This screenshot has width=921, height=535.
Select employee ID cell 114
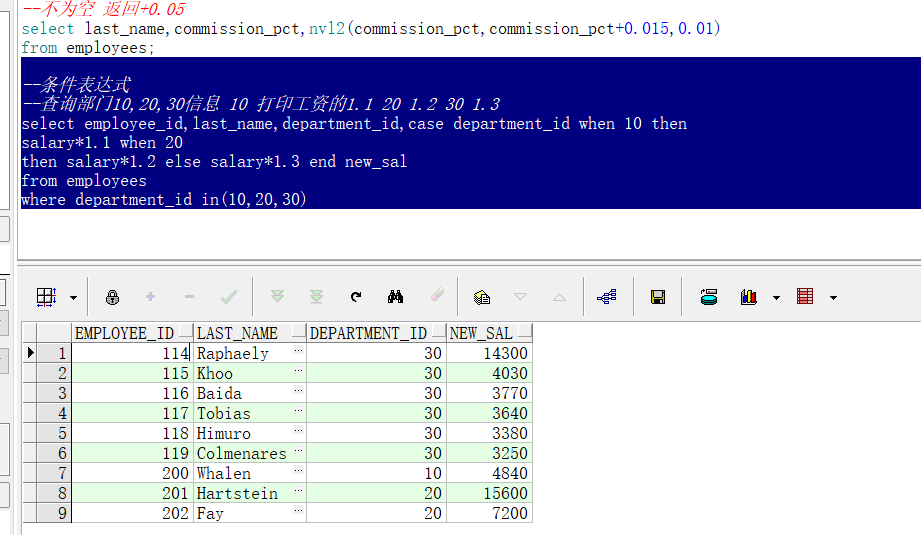coord(132,353)
